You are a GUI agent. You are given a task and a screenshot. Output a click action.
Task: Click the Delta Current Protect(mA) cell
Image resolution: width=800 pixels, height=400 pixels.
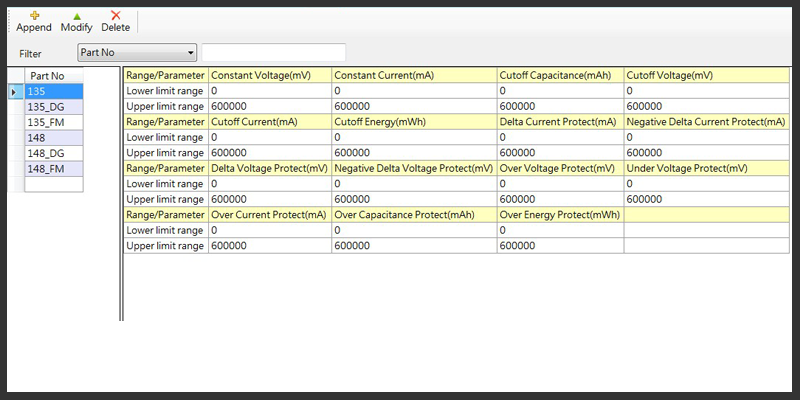coord(560,121)
